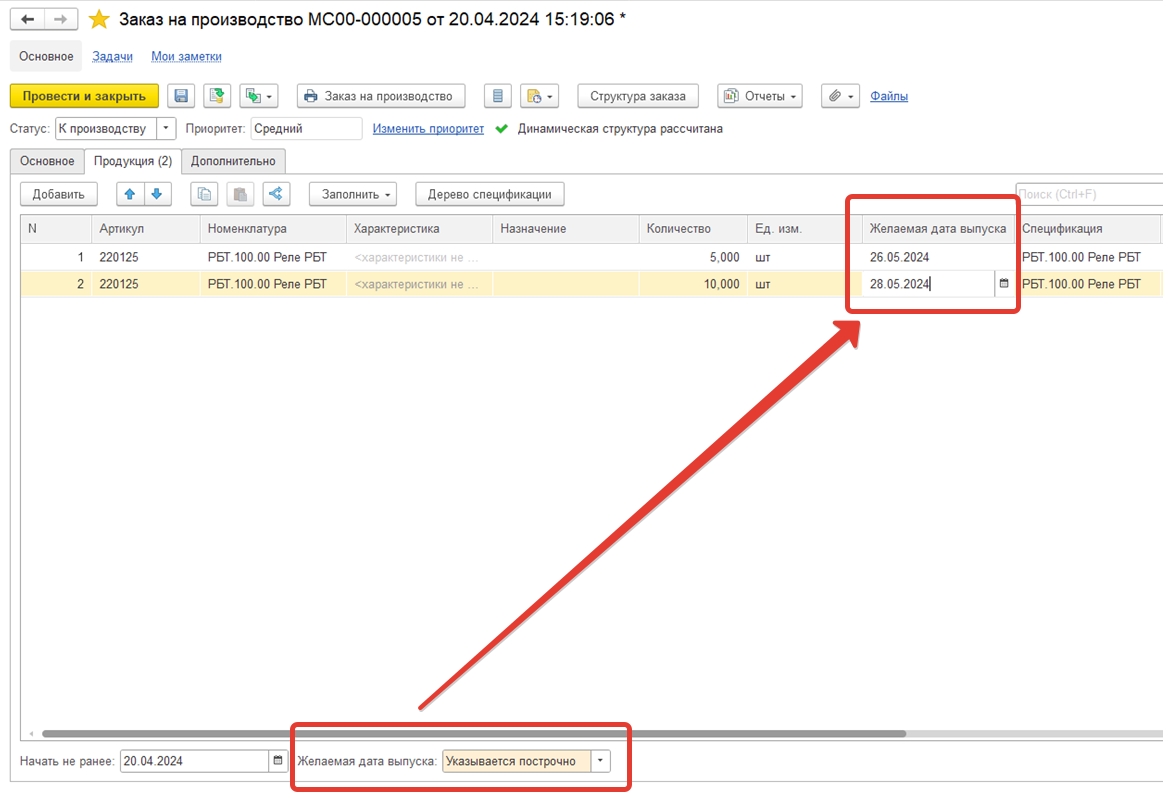Move row up with blue arrow
This screenshot has height=793, width=1163.
(130, 194)
